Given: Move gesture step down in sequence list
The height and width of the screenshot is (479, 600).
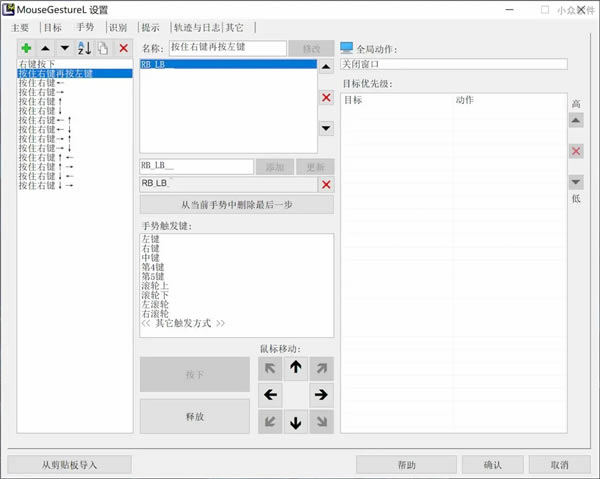Looking at the screenshot, I should point(326,128).
